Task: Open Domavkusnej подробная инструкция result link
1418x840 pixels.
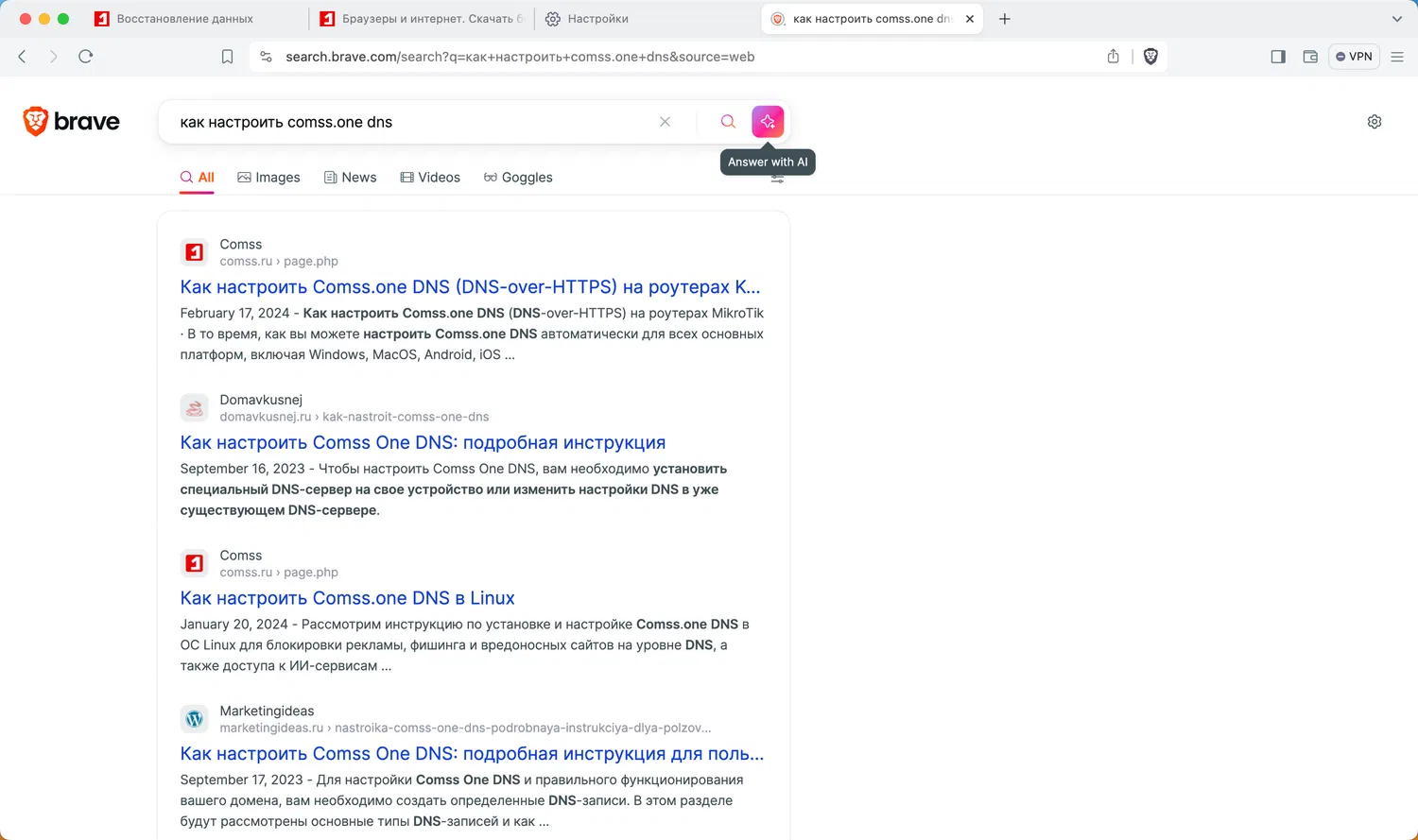Action: click(423, 442)
